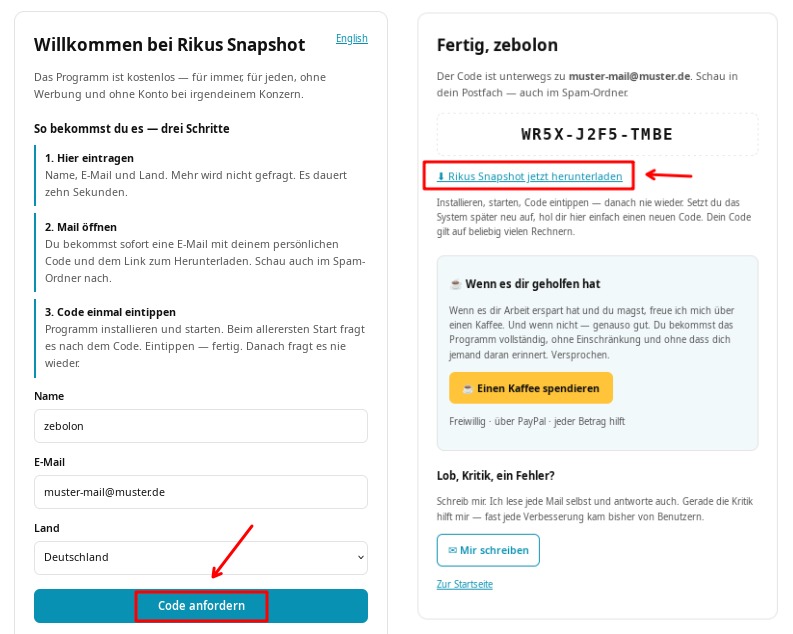Click step '1. Hier eintragen' block
This screenshot has width=793, height=634.
coord(201,175)
